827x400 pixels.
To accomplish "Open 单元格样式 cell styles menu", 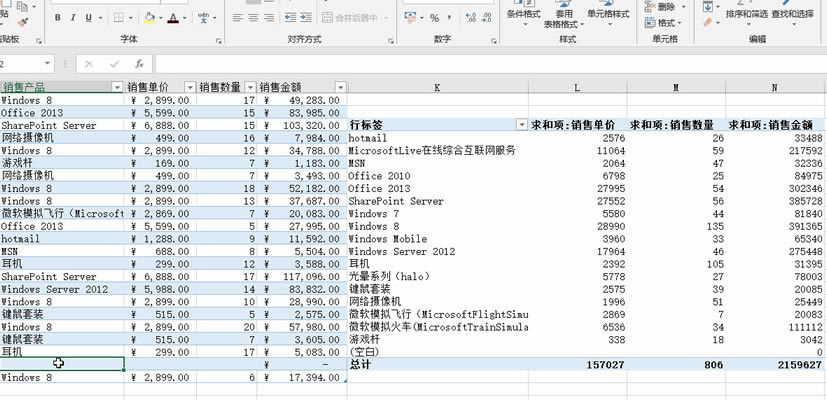I will (608, 14).
